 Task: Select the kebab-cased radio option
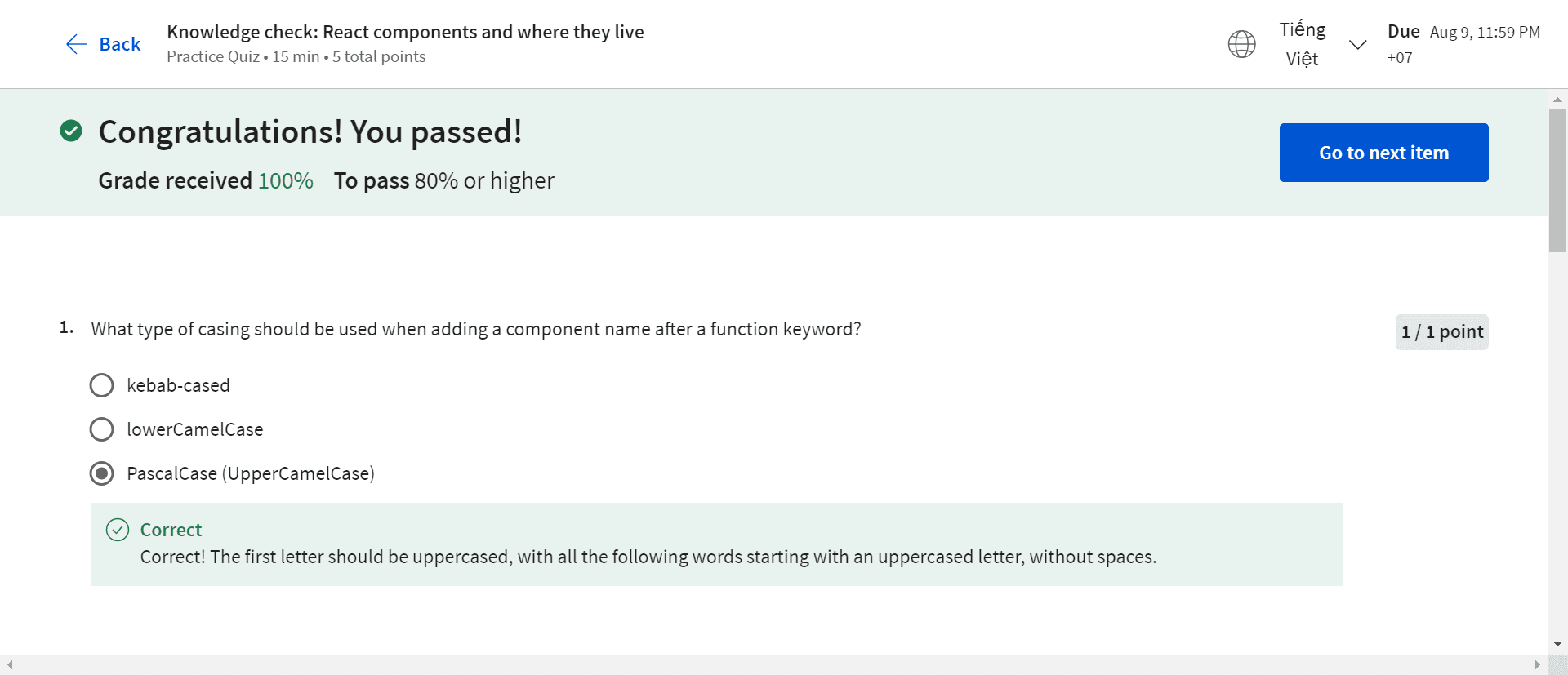point(102,385)
